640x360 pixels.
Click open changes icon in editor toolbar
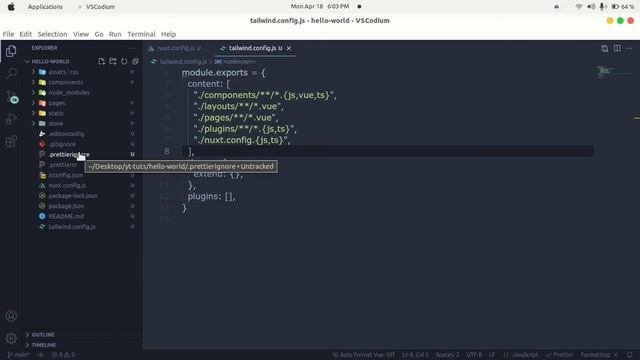[x=604, y=48]
